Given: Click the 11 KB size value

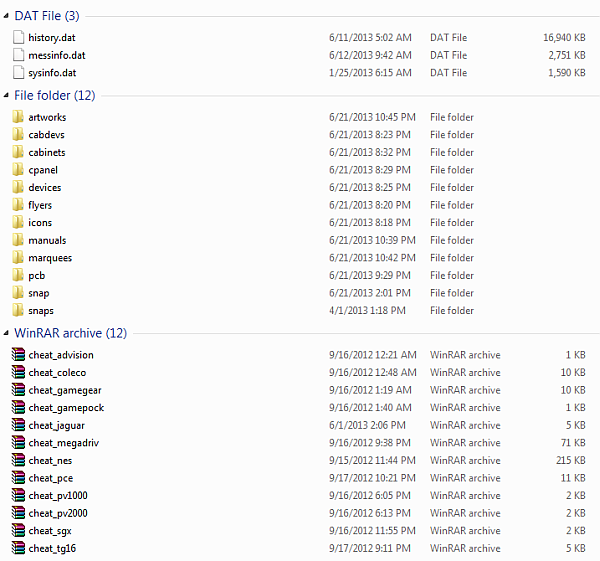Looking at the screenshot, I should pyautogui.click(x=573, y=478).
